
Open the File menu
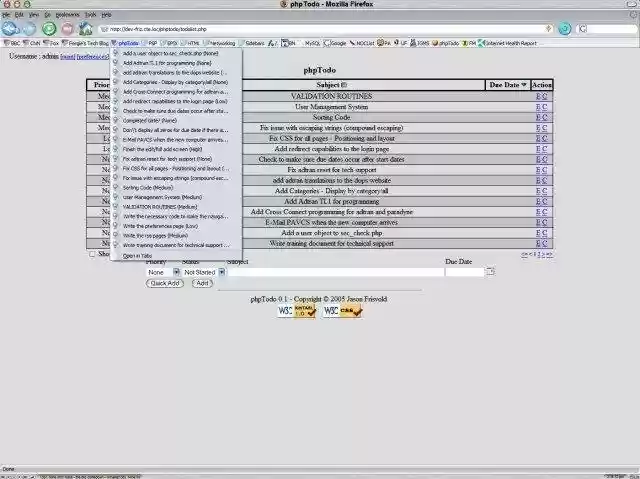coord(6,15)
